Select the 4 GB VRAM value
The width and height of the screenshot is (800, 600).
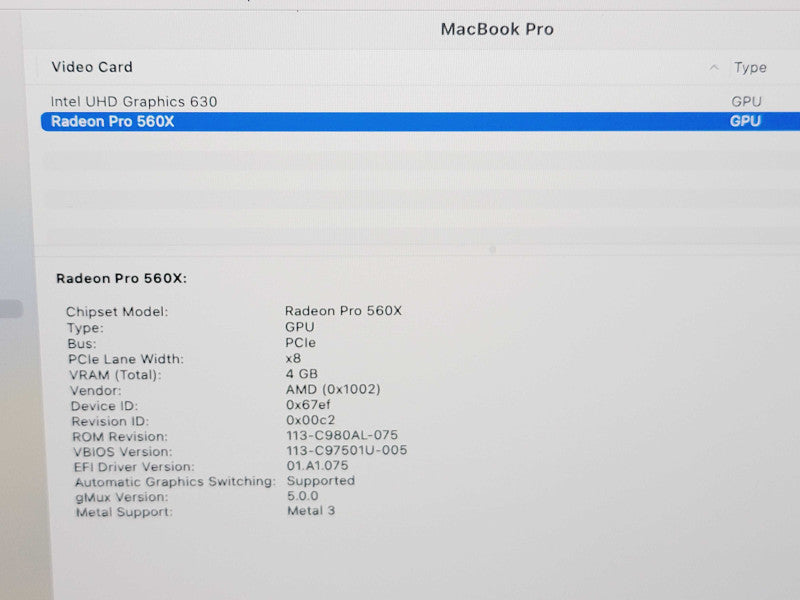tap(302, 374)
